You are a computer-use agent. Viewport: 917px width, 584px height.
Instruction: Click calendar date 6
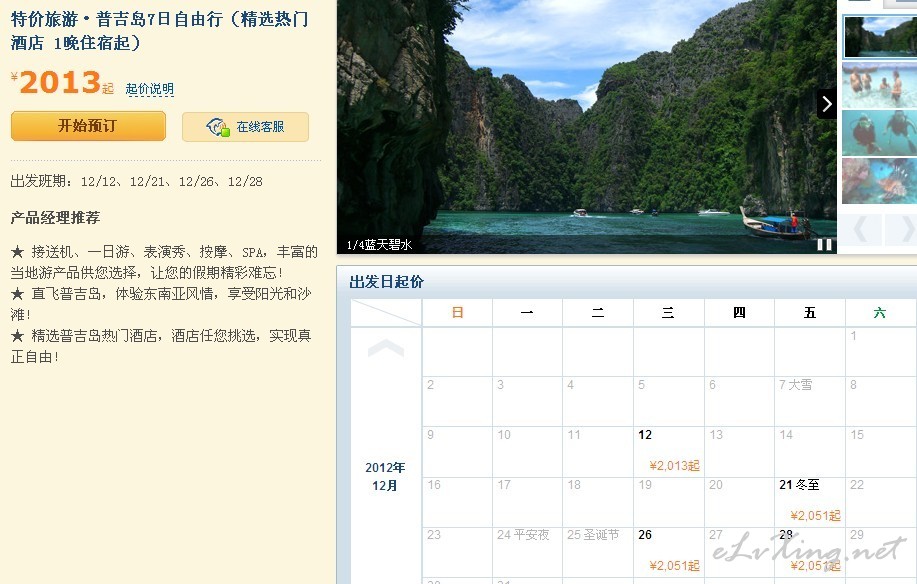(712, 385)
